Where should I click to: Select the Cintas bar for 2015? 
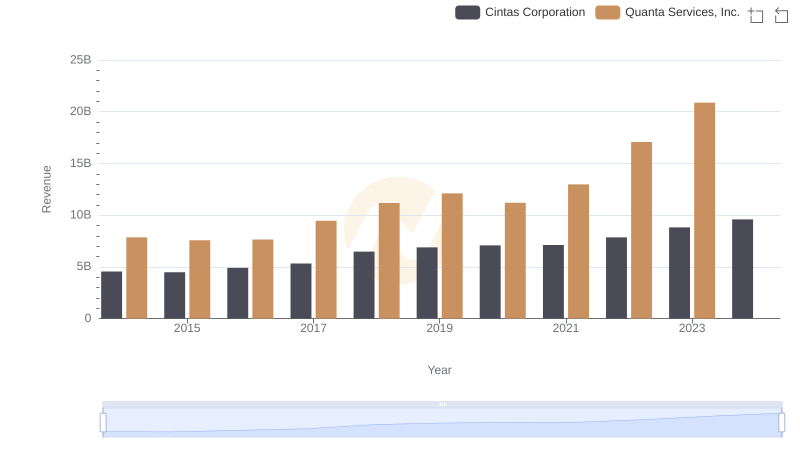(174, 295)
